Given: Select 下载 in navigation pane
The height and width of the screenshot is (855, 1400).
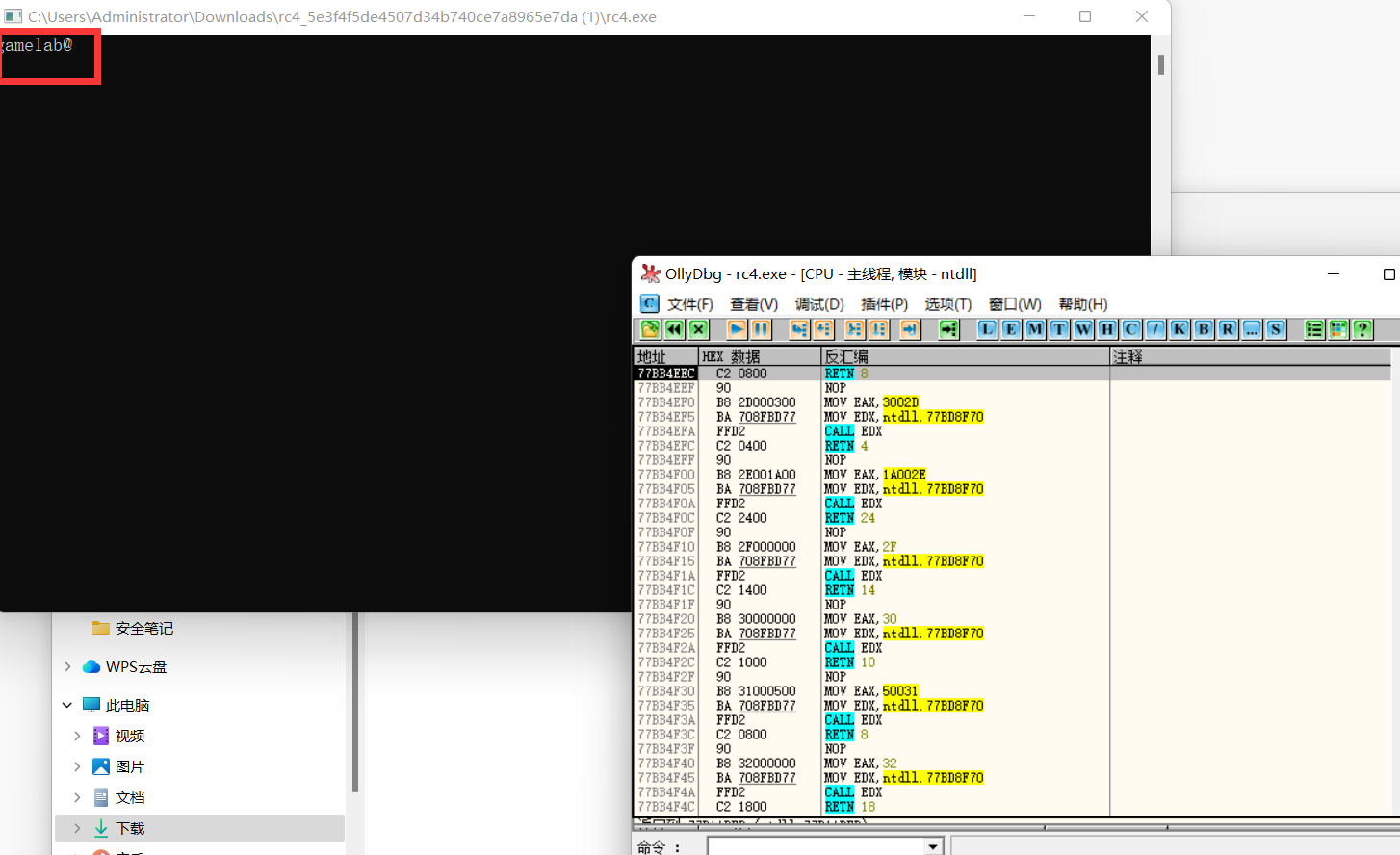Looking at the screenshot, I should click(118, 828).
